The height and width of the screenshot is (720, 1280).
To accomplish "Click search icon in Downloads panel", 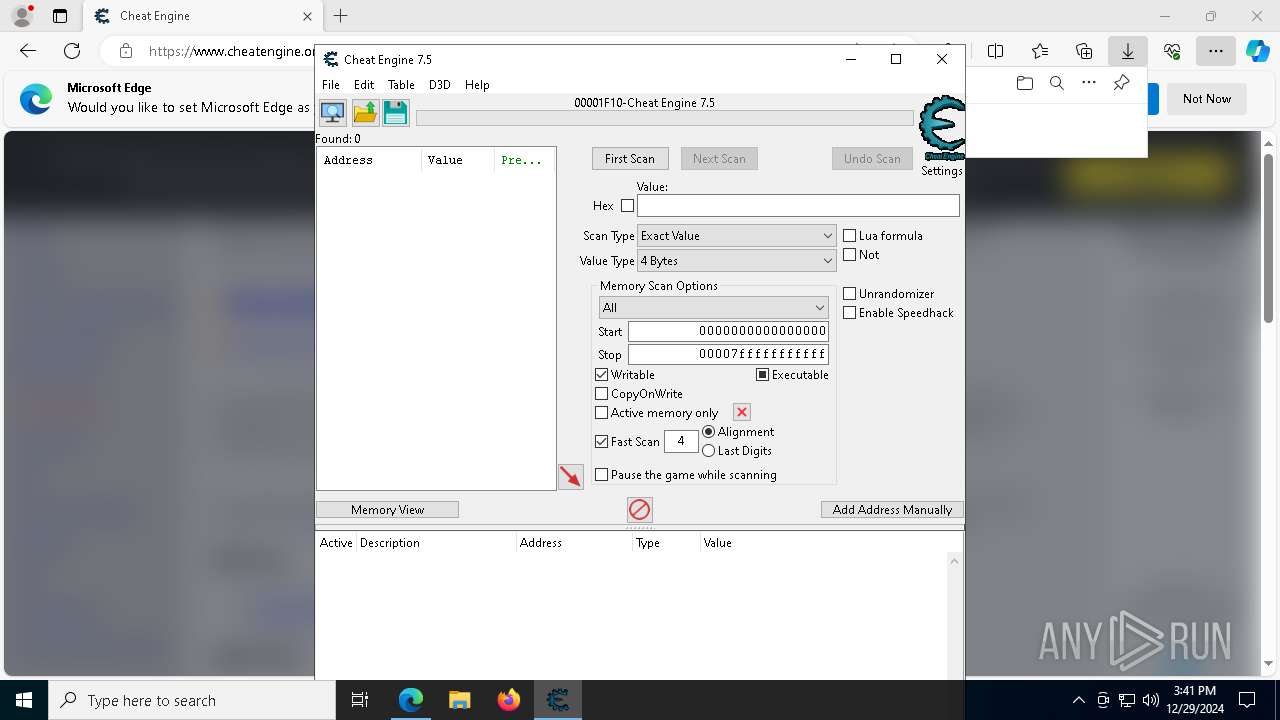I will coord(1057,83).
